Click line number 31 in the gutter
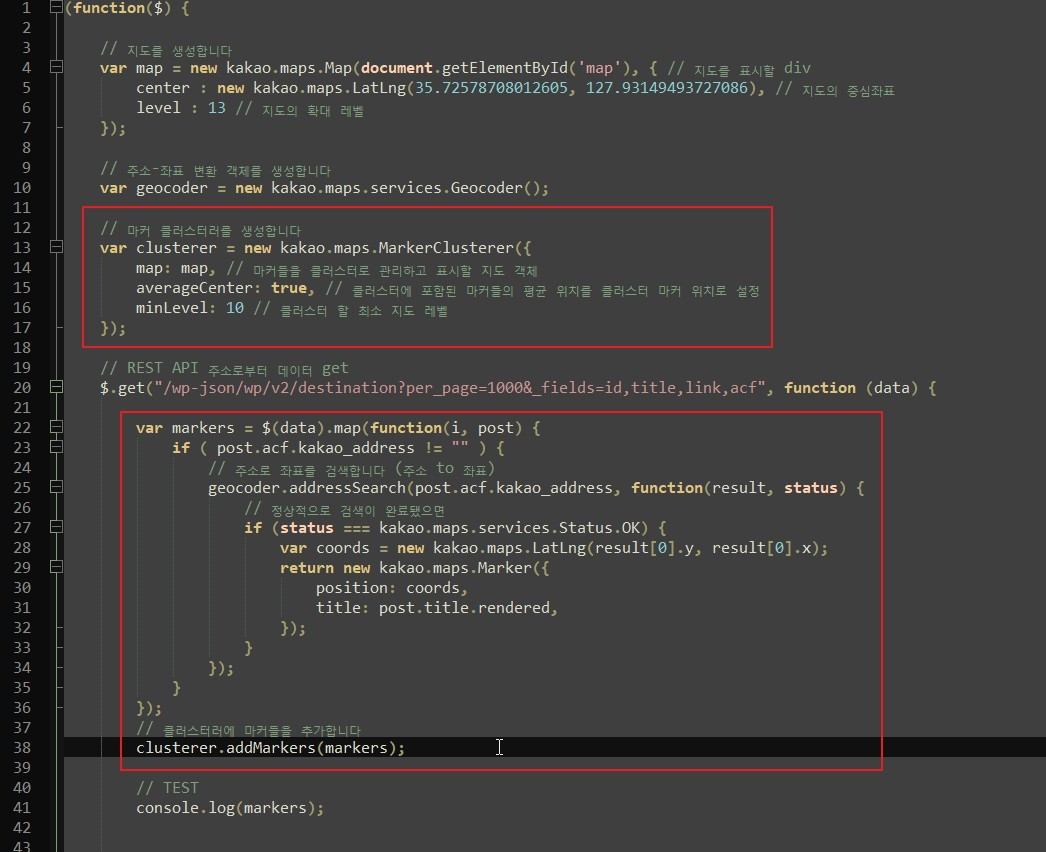 coord(22,608)
